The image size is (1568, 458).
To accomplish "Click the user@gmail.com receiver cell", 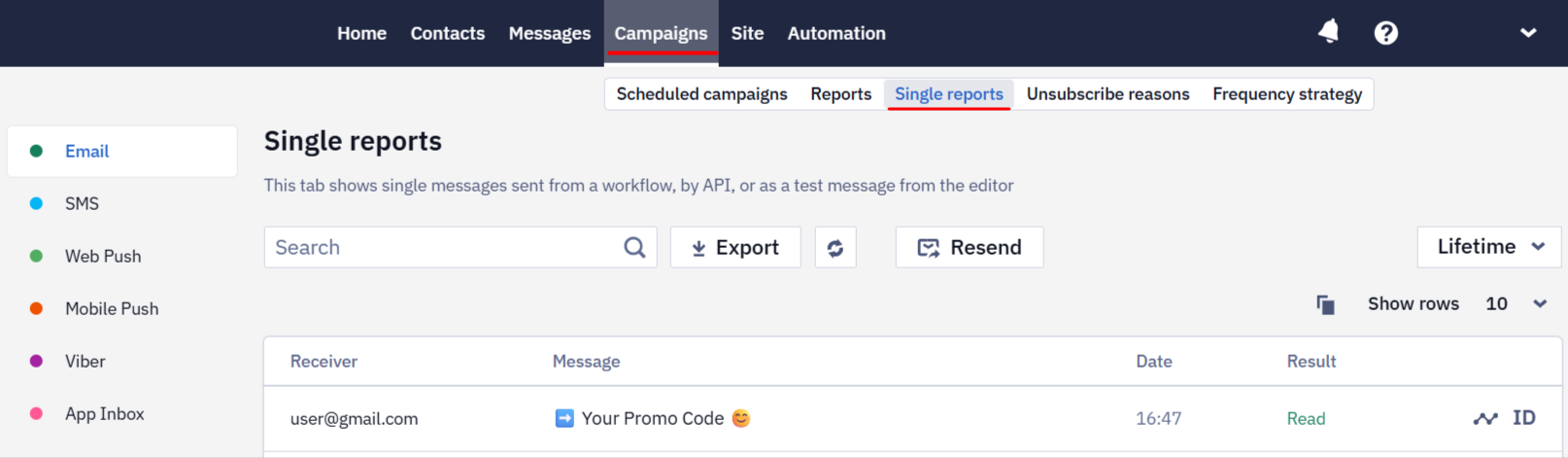I will (x=354, y=419).
